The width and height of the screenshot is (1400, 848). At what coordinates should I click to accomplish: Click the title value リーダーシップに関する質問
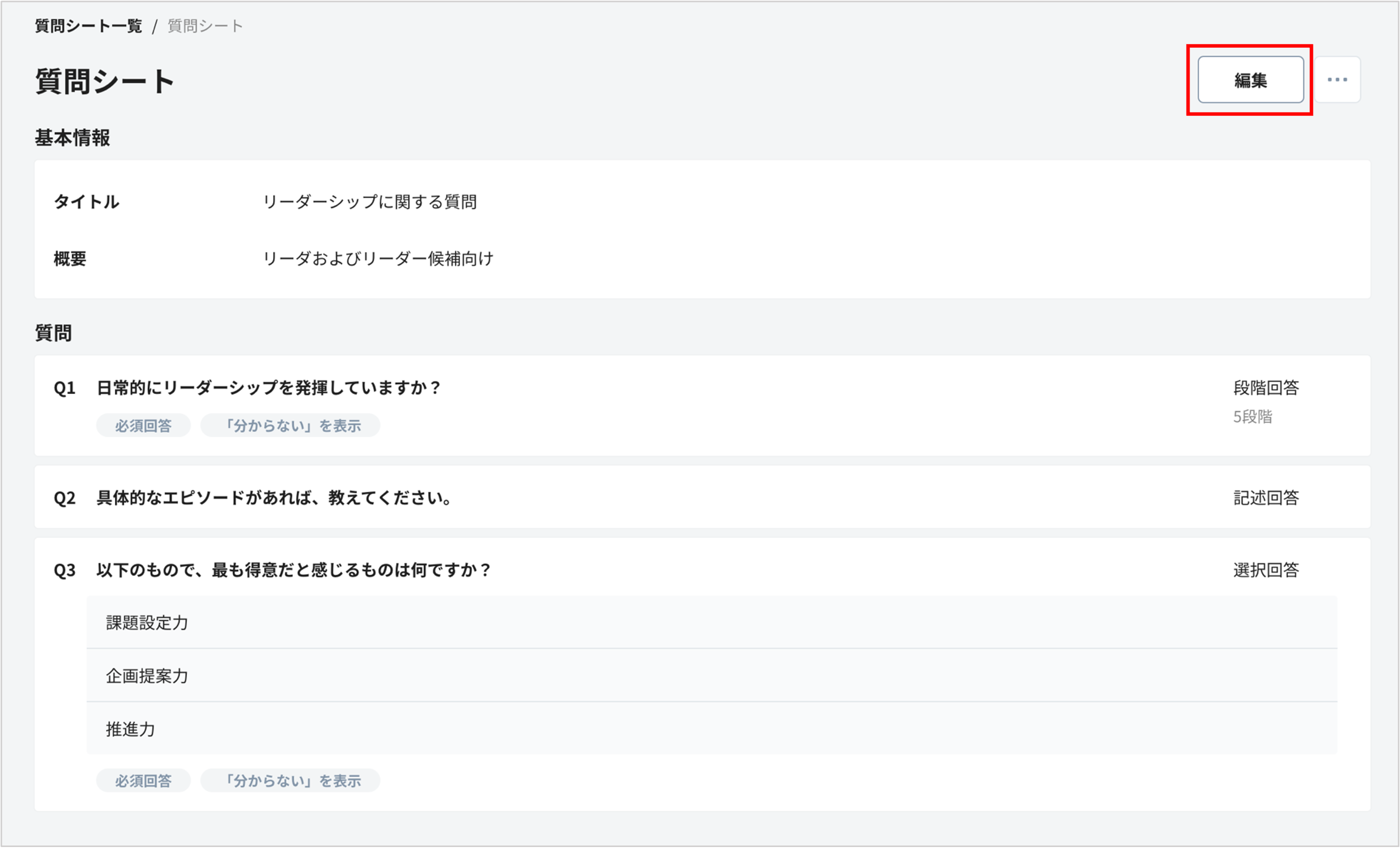pyautogui.click(x=369, y=201)
